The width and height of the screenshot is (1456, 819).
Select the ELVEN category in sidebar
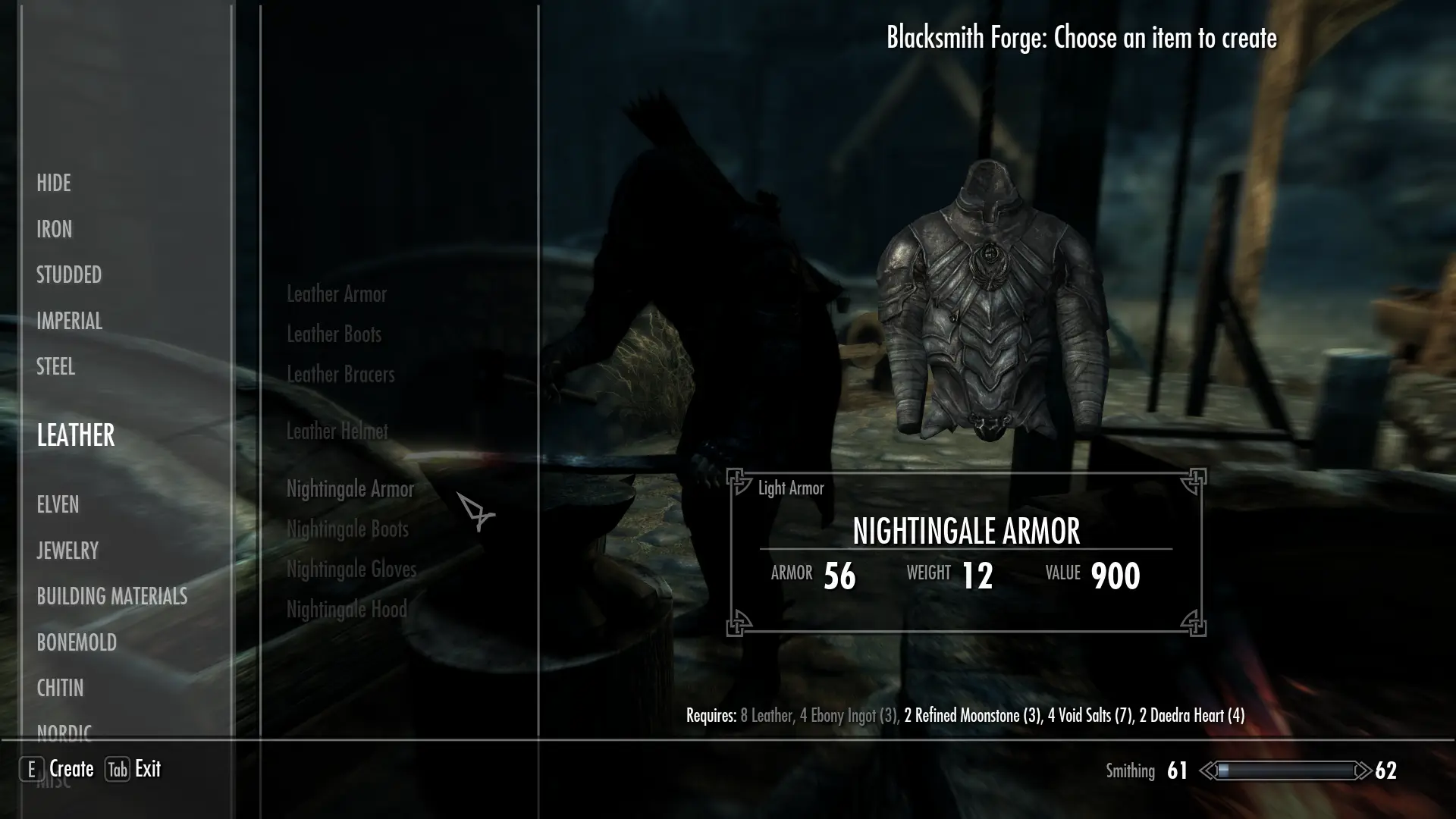57,504
